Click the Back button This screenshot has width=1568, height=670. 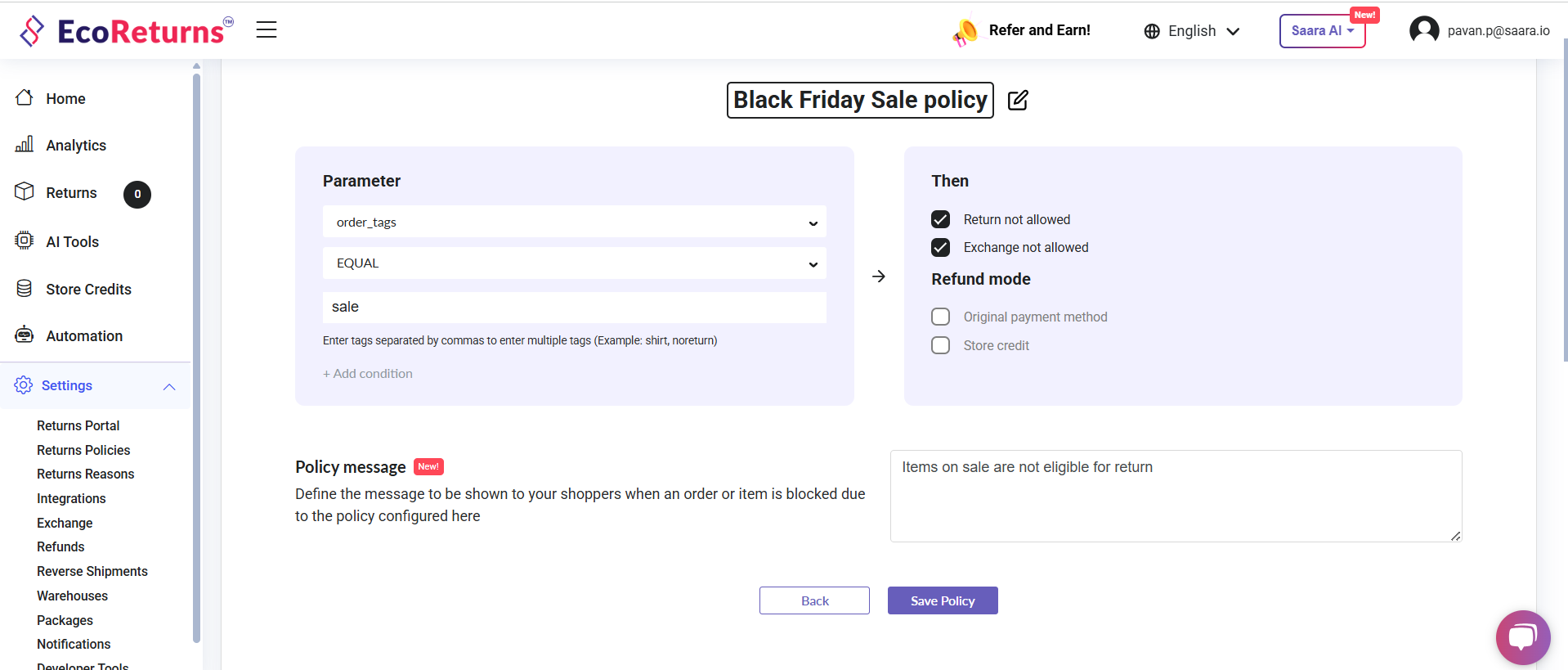point(814,600)
